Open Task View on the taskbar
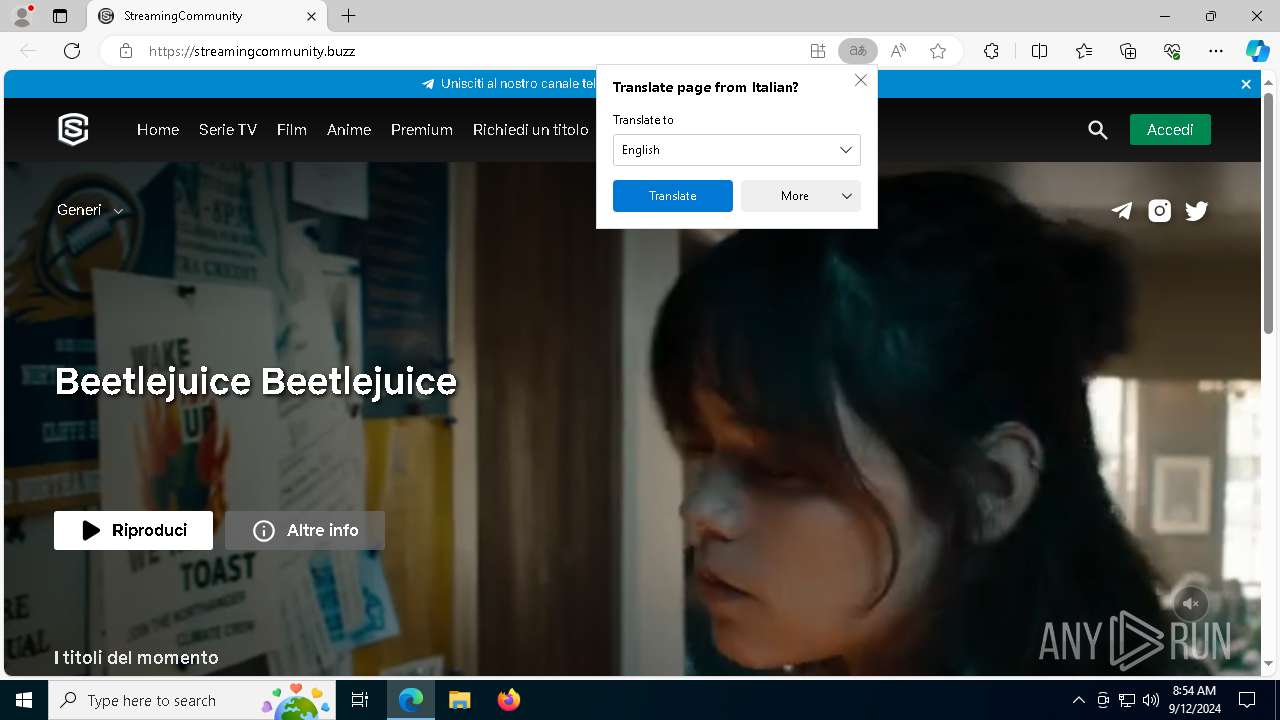Viewport: 1280px width, 720px height. (360, 700)
